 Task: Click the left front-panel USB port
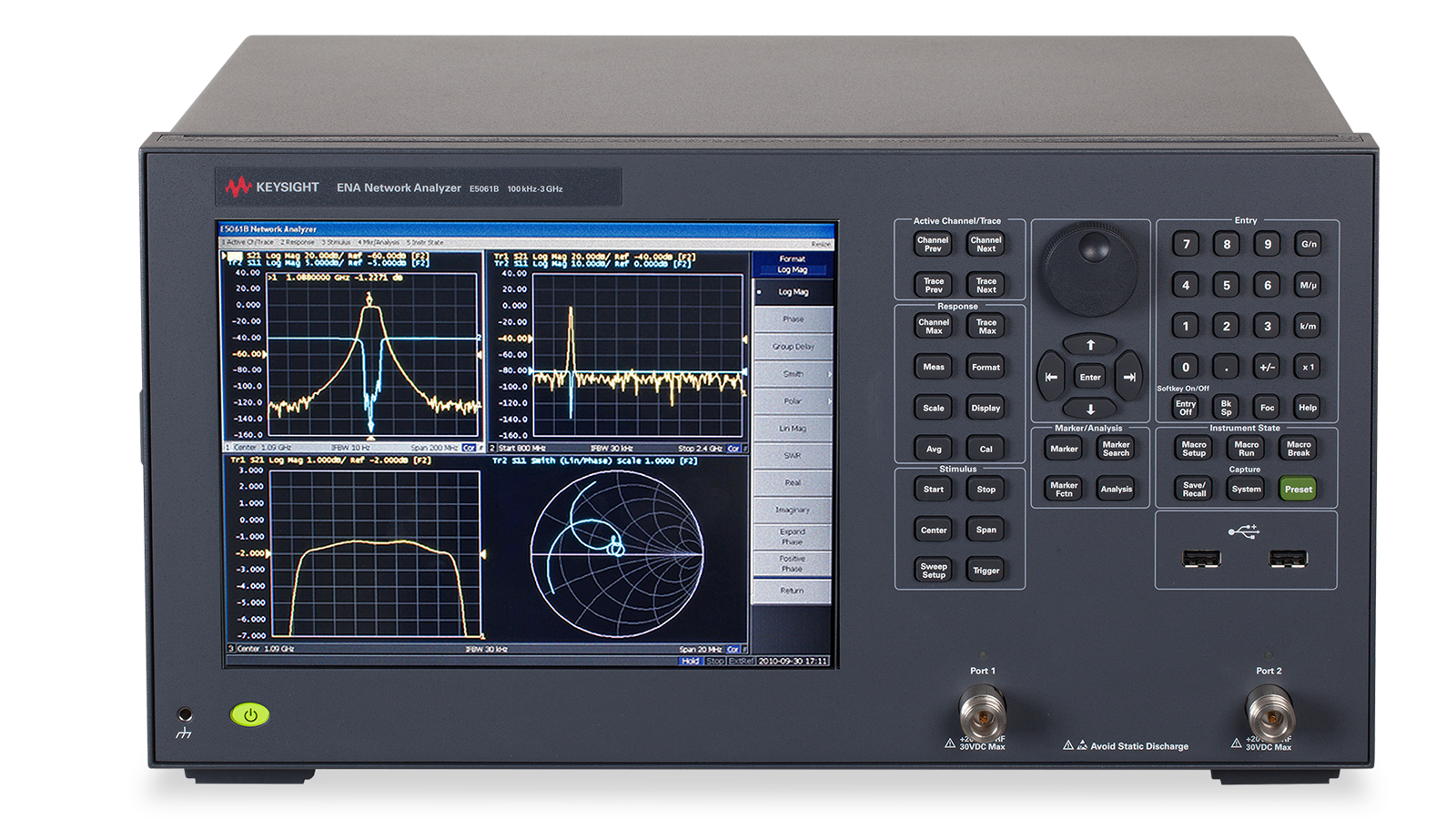point(1201,559)
